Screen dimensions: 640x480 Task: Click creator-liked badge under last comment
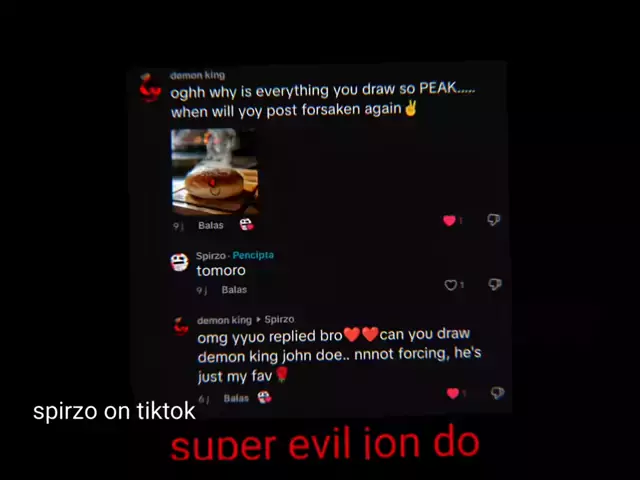tap(264, 397)
